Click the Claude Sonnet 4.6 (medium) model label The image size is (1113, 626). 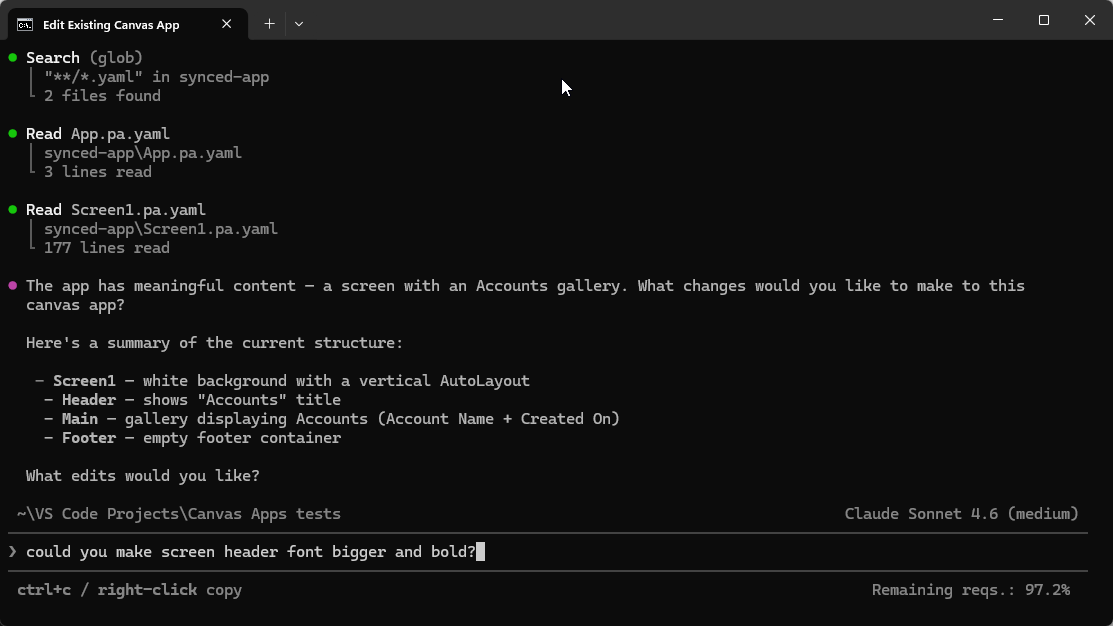point(961,514)
